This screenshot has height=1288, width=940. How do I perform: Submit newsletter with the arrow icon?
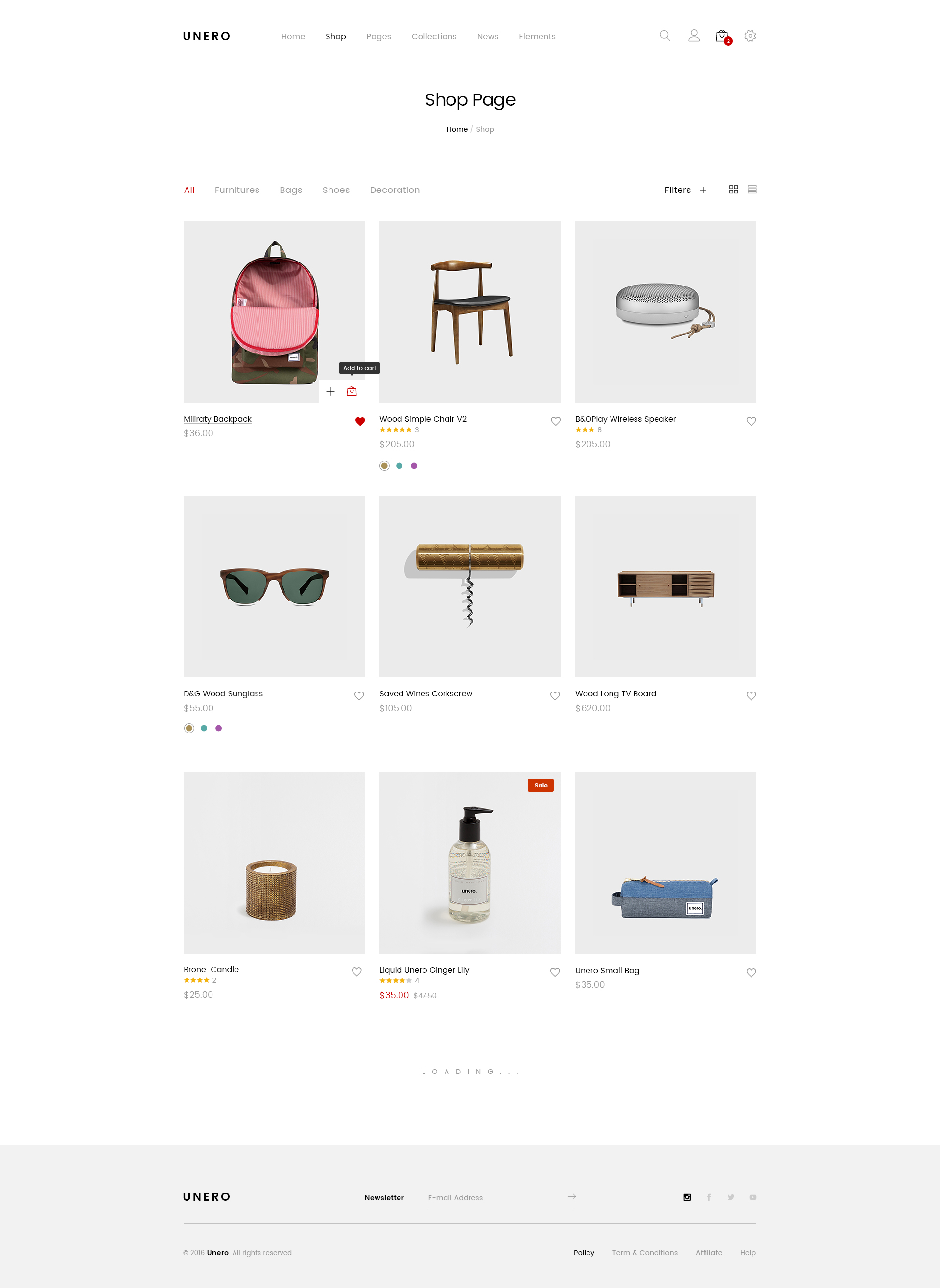tap(571, 1196)
